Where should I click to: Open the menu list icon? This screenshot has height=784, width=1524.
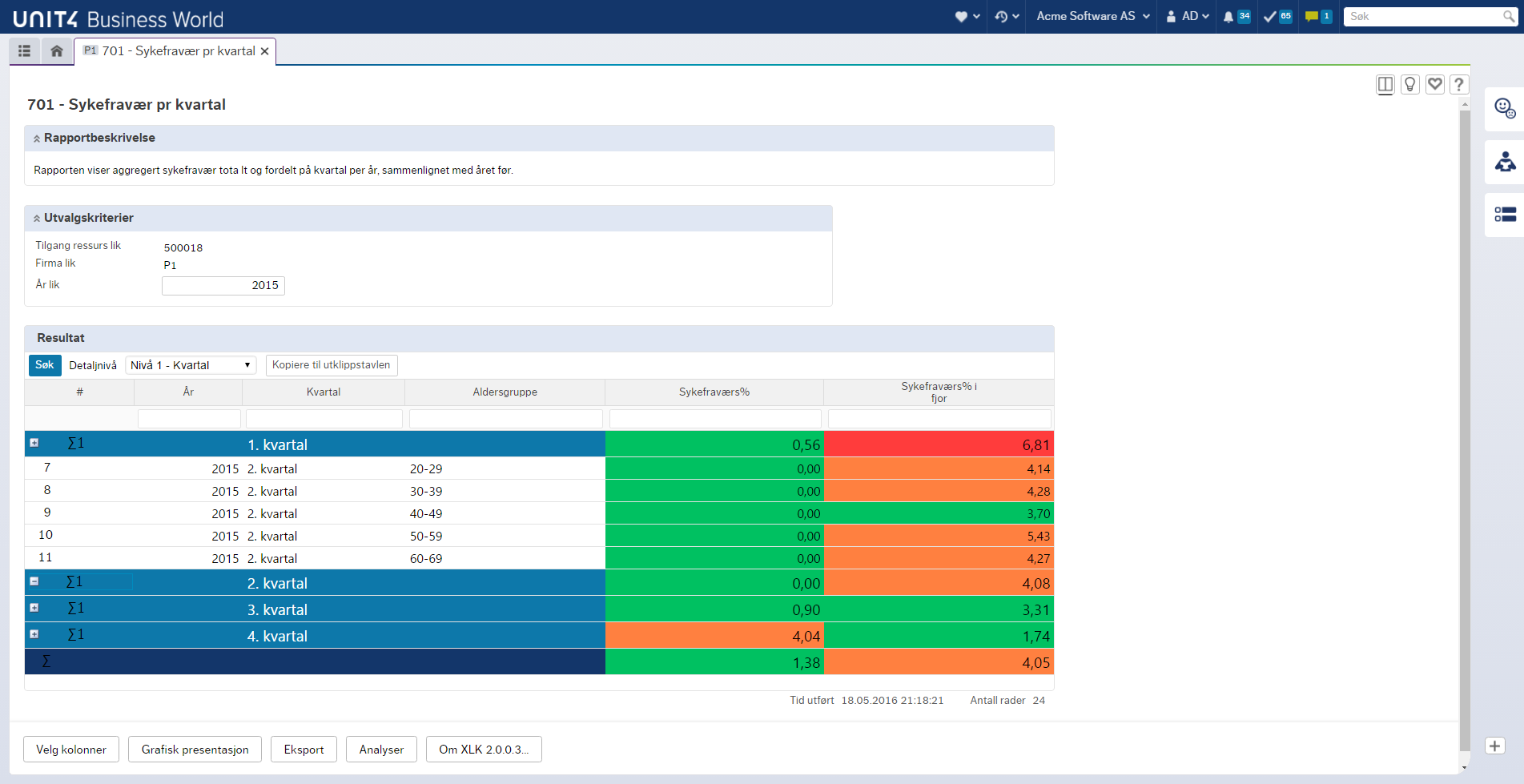pos(25,51)
